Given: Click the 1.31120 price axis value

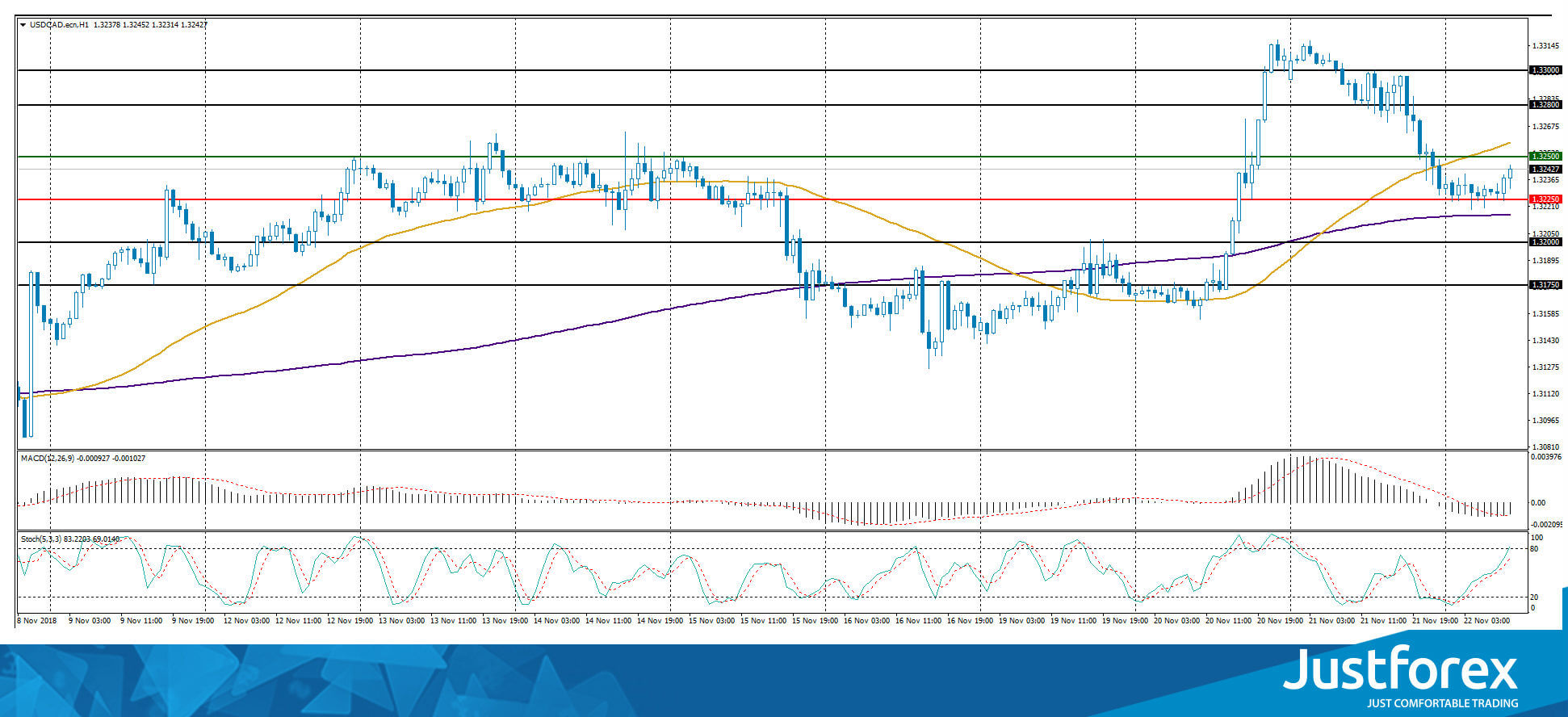Looking at the screenshot, I should point(1546,394).
